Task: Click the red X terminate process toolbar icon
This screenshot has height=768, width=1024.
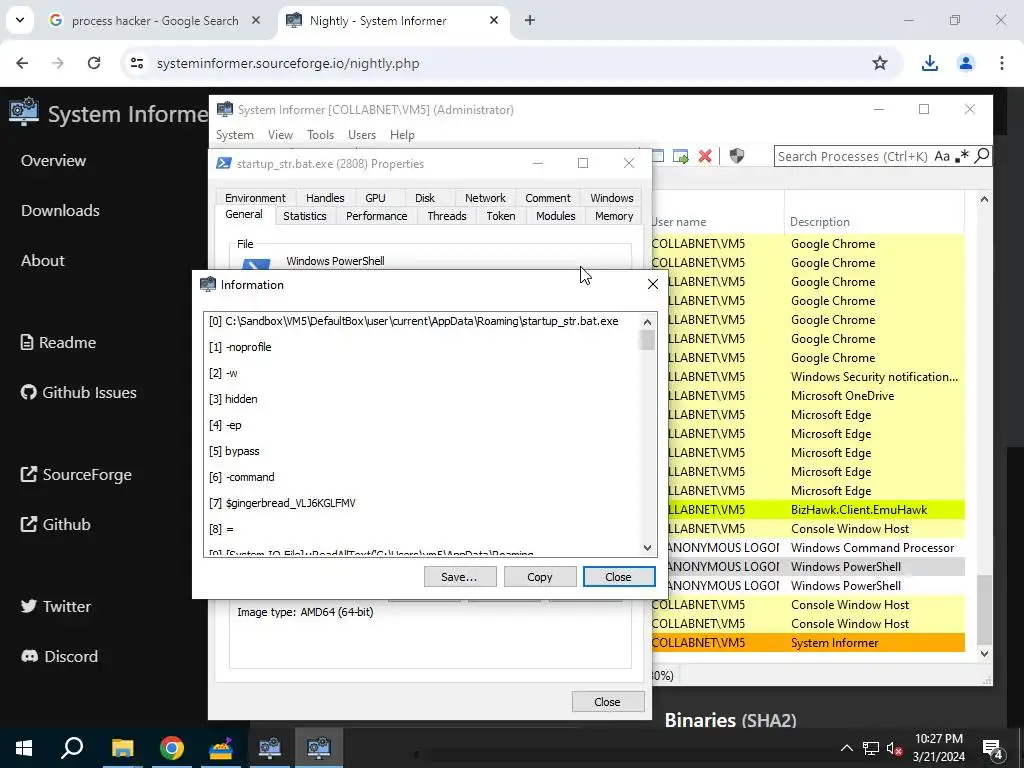Action: tap(705, 156)
